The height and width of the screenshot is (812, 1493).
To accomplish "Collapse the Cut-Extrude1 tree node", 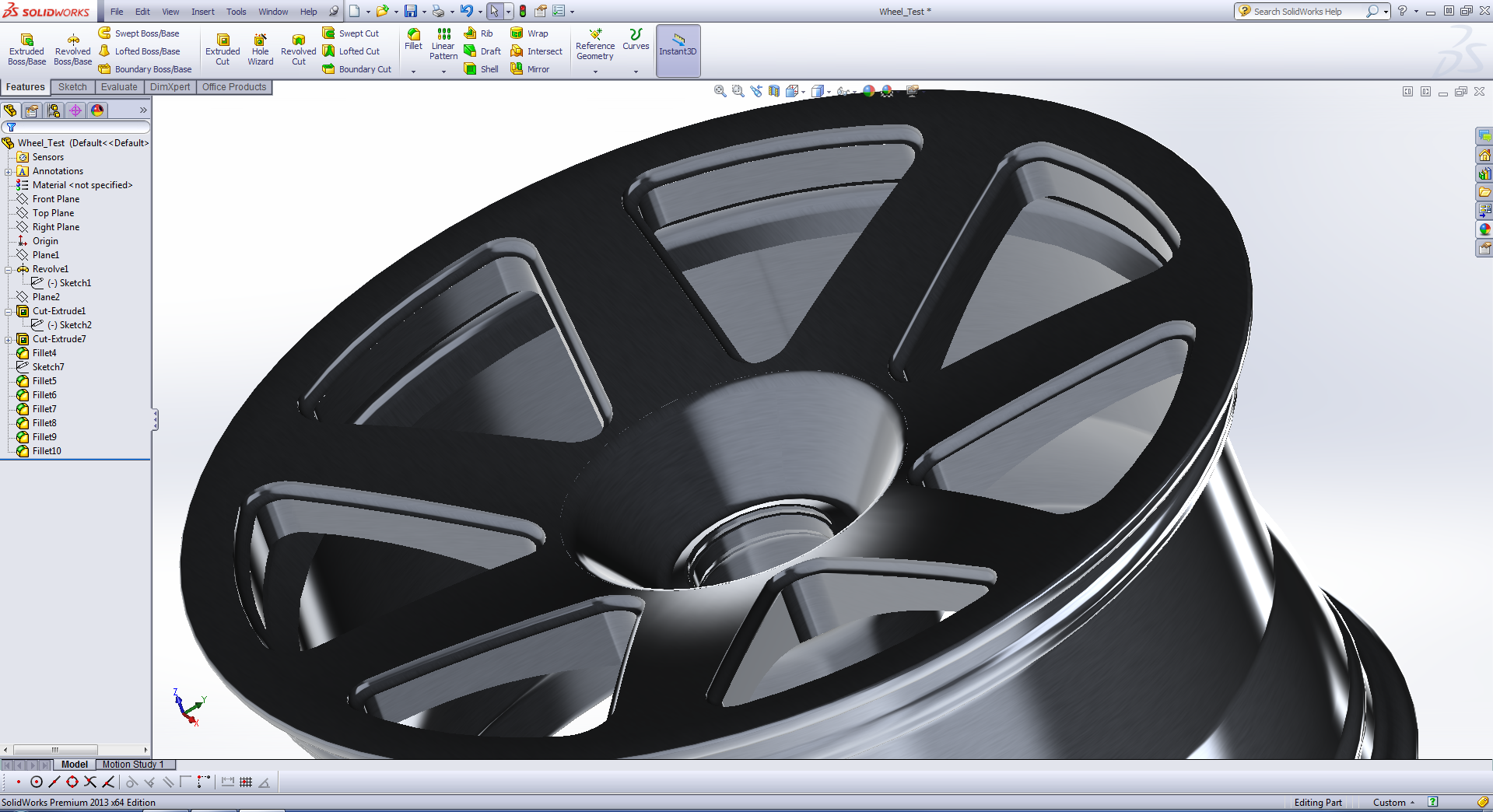I will pos(9,311).
